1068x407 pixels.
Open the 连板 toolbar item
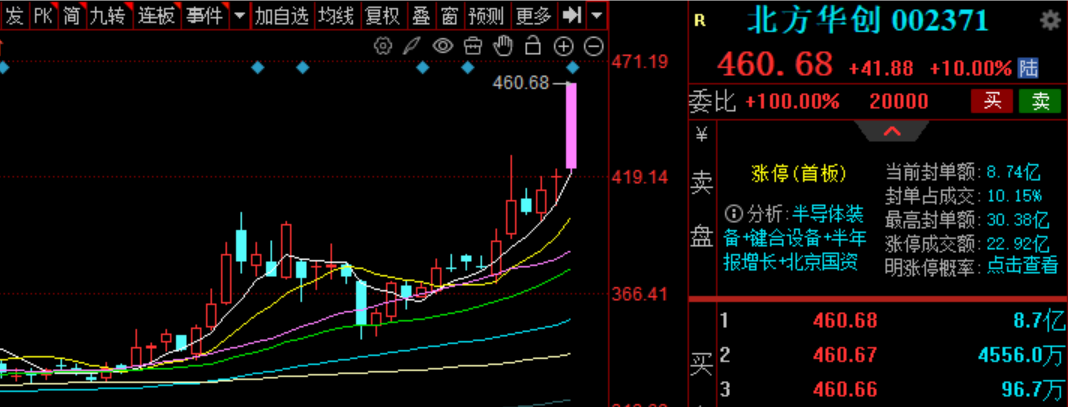point(157,15)
